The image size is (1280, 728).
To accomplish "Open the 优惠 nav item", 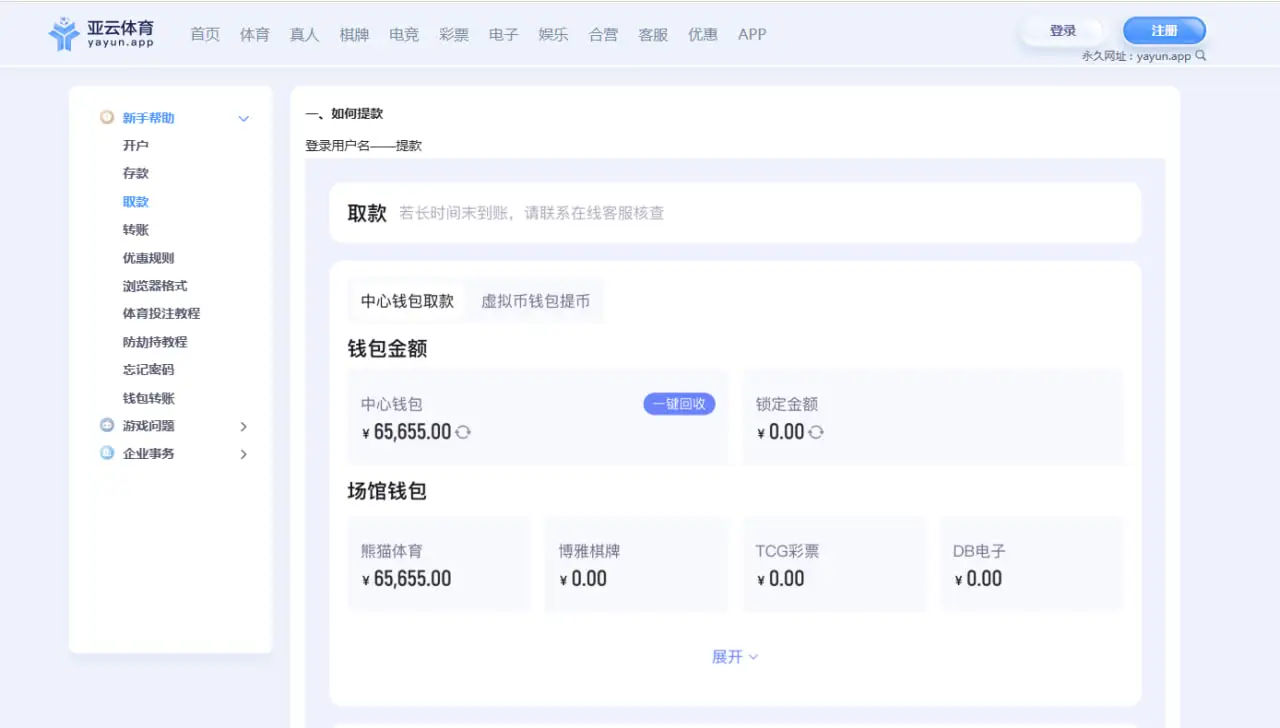I will pyautogui.click(x=703, y=34).
